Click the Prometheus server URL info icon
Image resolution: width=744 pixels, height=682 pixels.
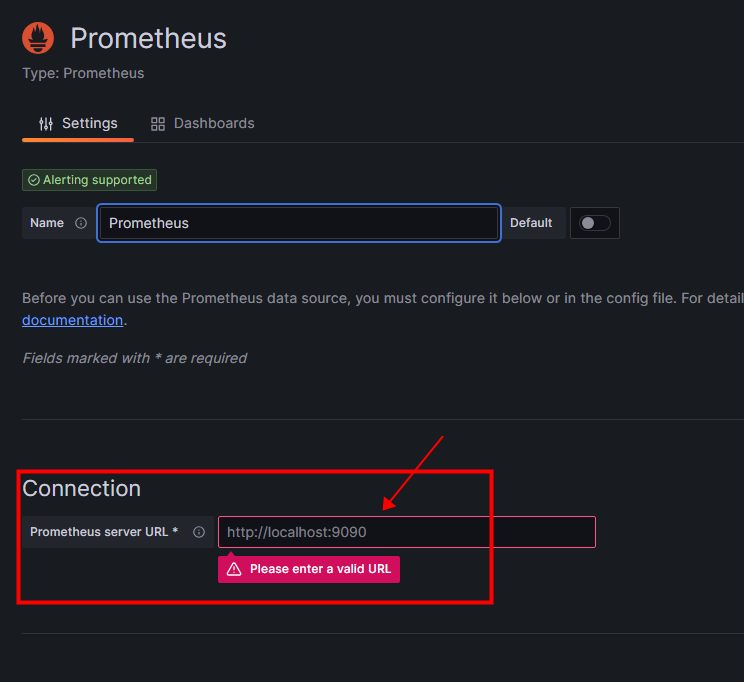pyautogui.click(x=199, y=532)
